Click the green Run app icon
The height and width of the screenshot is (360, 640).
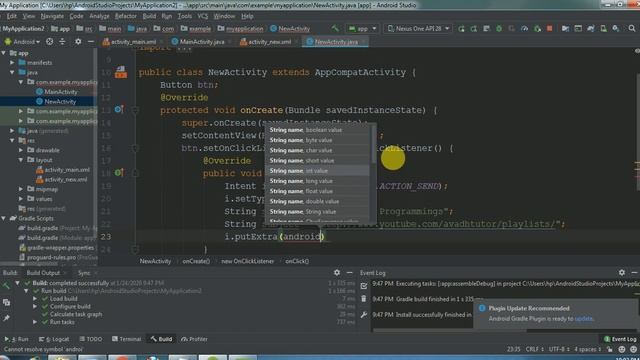(x=461, y=29)
